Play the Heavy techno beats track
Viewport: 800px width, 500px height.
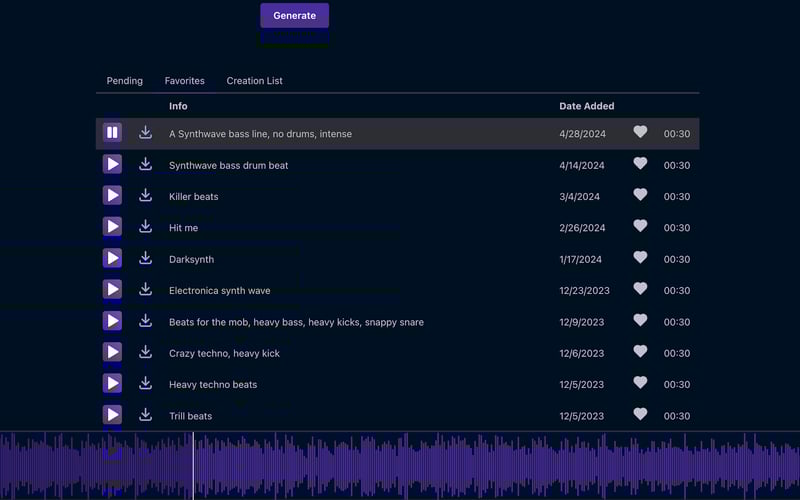tap(112, 384)
